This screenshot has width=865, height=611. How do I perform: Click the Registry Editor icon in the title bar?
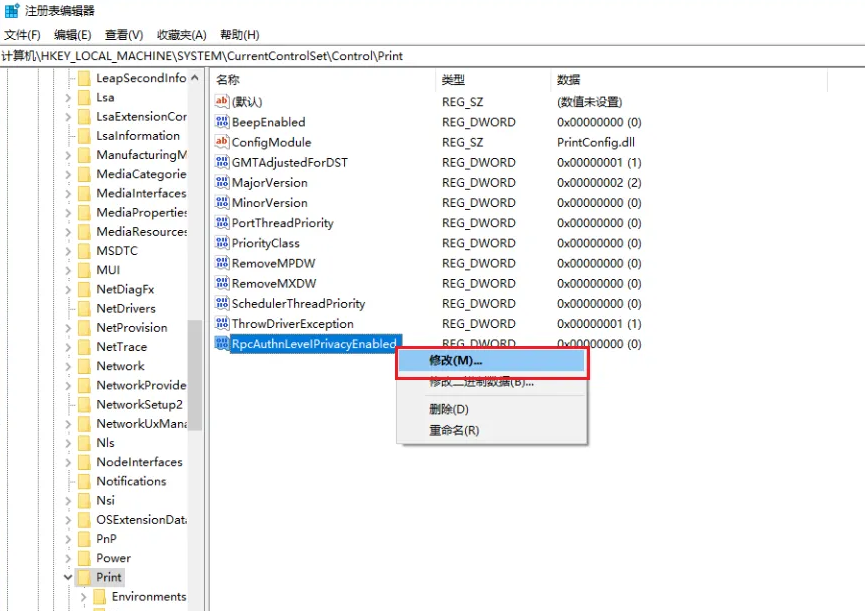point(10,11)
